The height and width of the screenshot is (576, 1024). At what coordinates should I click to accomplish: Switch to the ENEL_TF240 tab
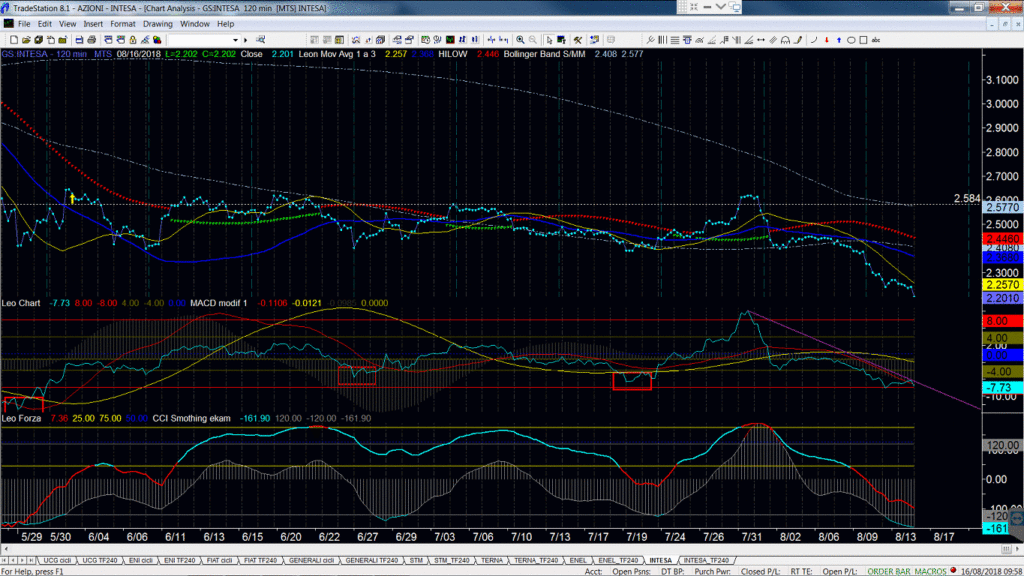[x=618, y=560]
